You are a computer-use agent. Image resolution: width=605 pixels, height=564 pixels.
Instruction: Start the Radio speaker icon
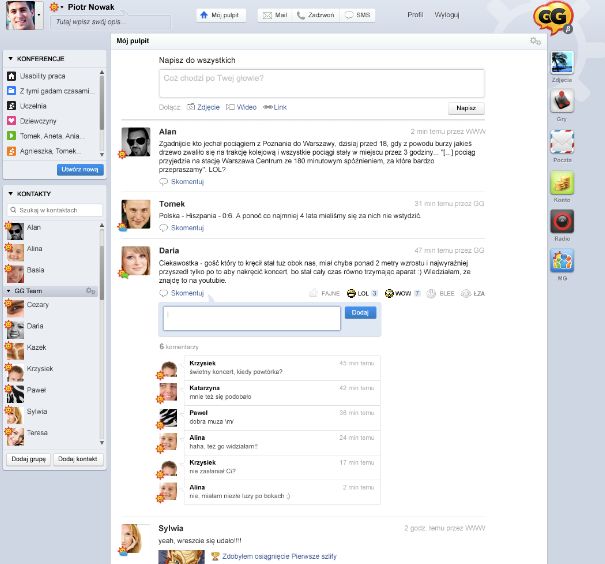(562, 221)
